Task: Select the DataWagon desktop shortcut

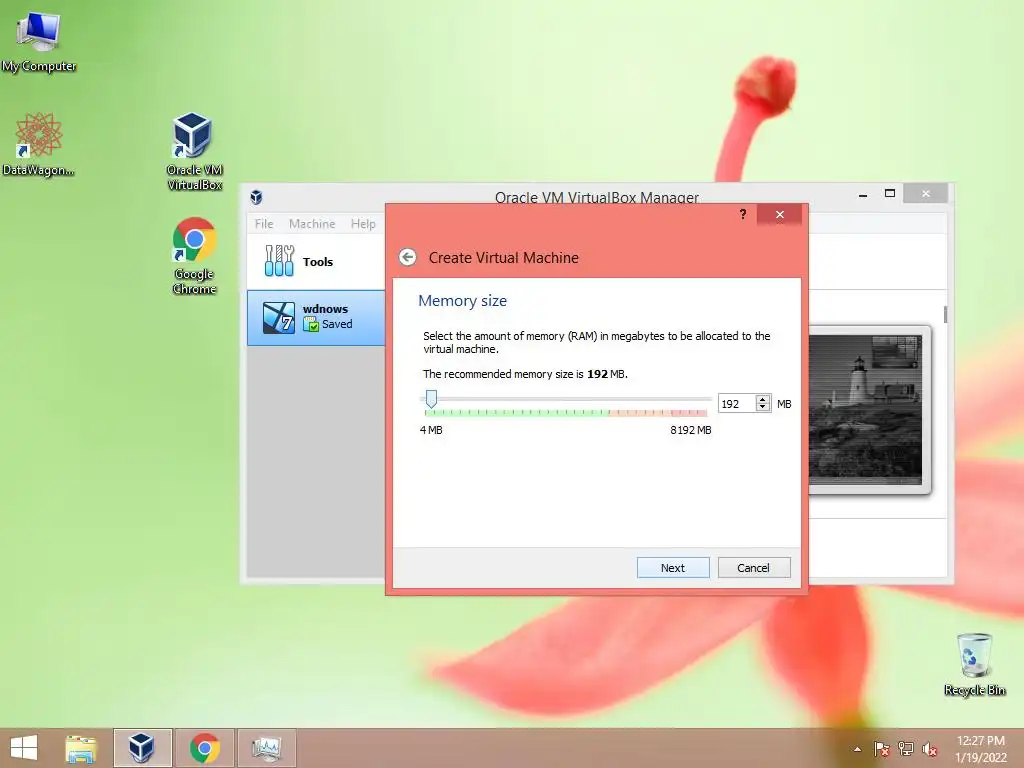Action: point(39,144)
